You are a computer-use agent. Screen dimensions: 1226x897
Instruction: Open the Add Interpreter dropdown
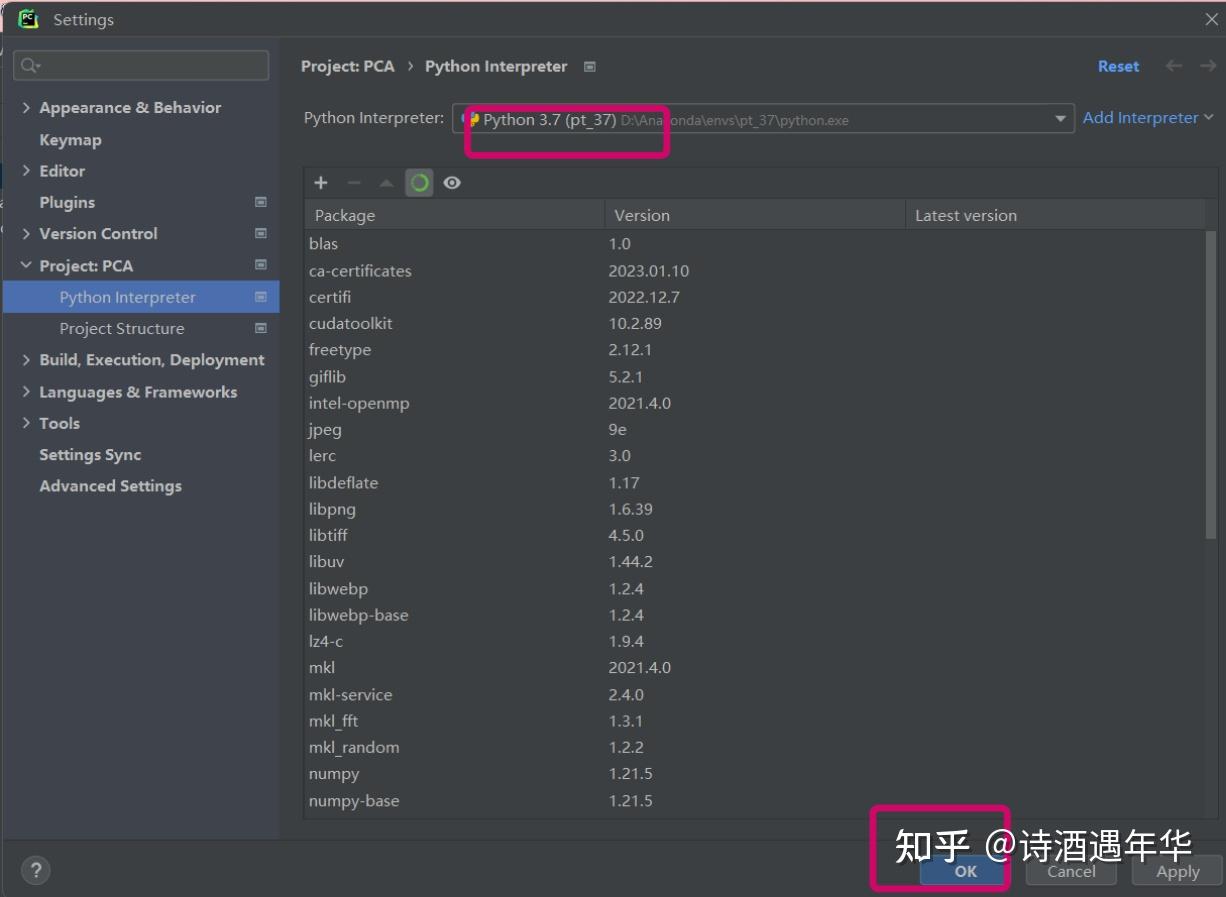point(1147,117)
